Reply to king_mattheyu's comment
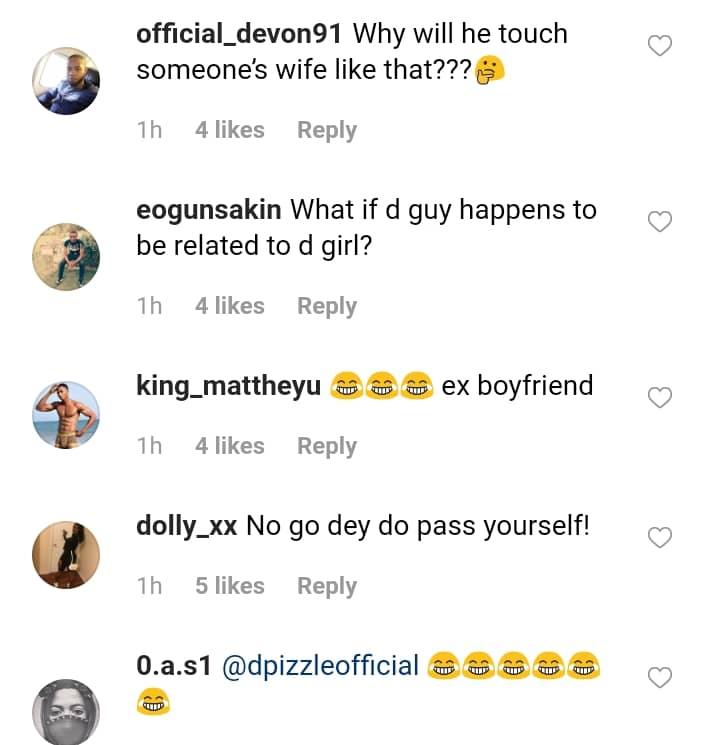The image size is (720, 745). [x=327, y=446]
